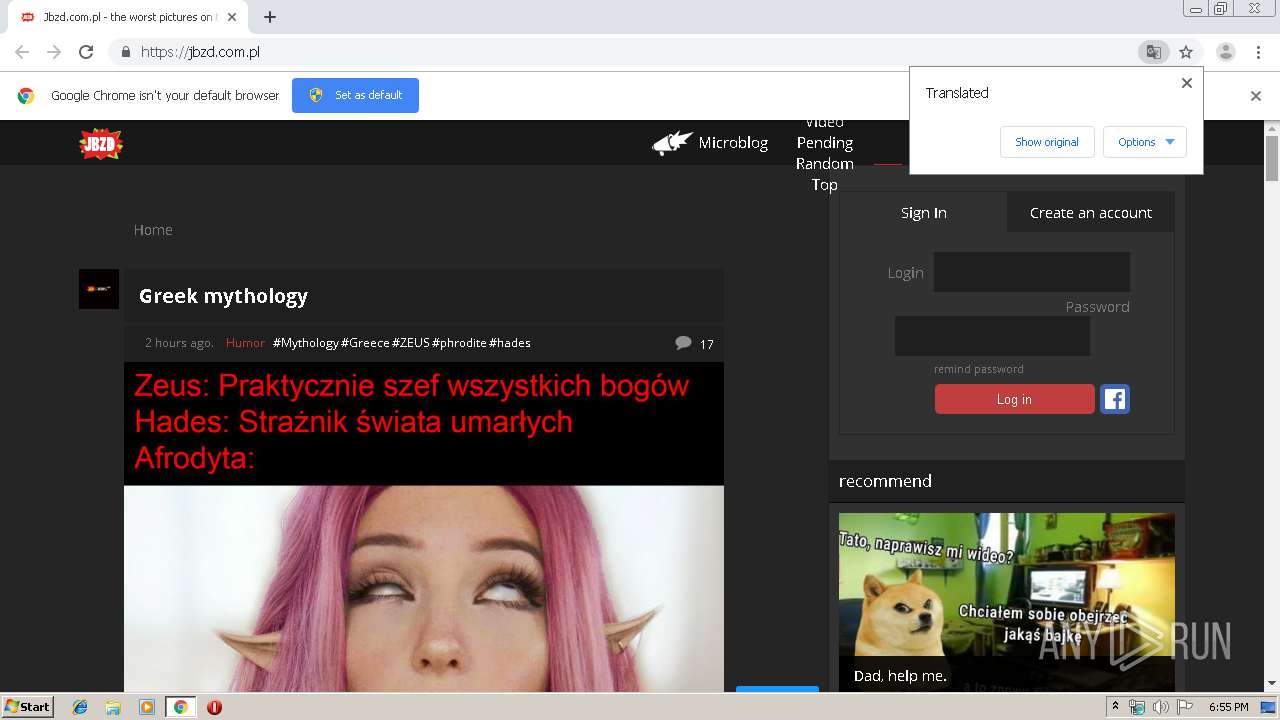This screenshot has width=1280, height=720.
Task: Click the #hades tag
Action: point(510,343)
